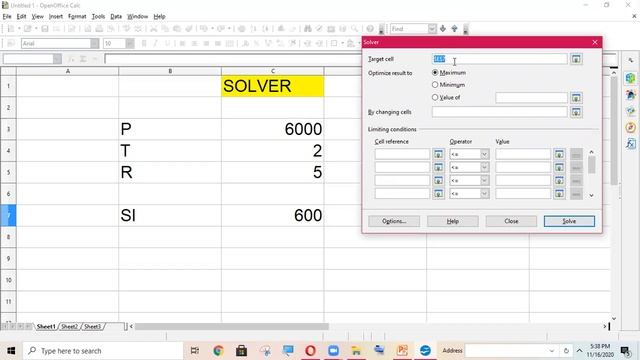Select cell containing 6000
This screenshot has height=360, width=640.
coord(273,129)
